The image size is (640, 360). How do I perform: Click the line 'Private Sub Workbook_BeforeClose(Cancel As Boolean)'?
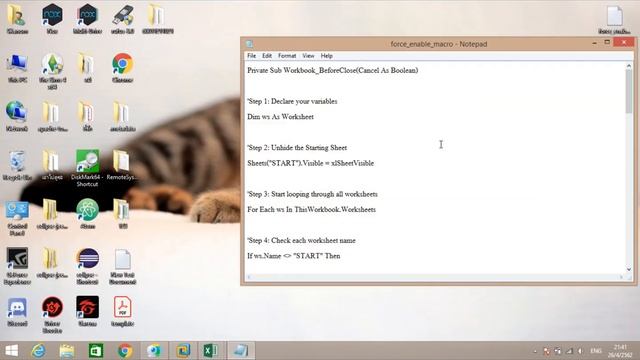[333, 70]
